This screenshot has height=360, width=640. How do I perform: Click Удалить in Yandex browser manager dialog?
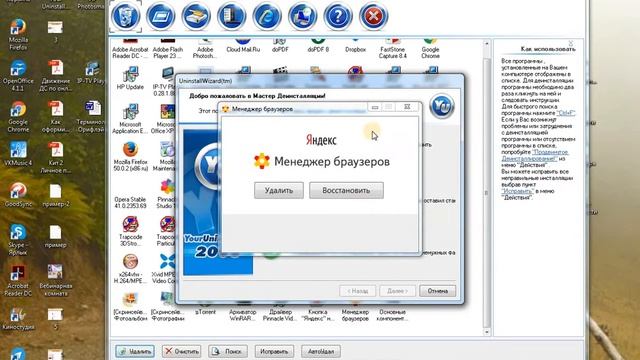(279, 191)
